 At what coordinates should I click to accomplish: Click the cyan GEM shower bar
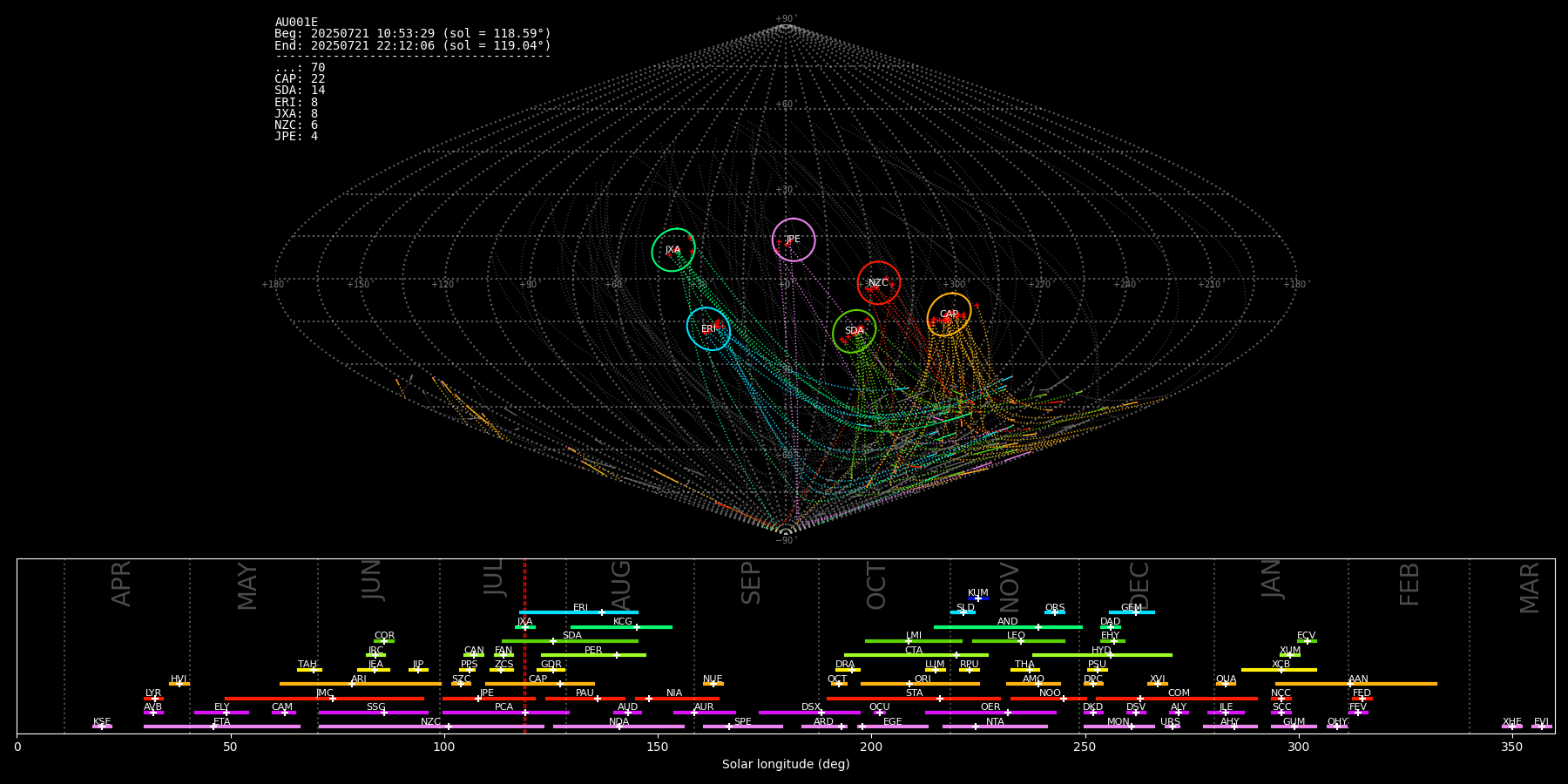tap(1132, 612)
